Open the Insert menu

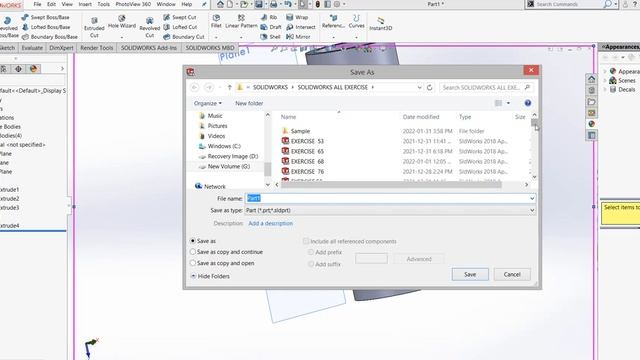pos(85,4)
